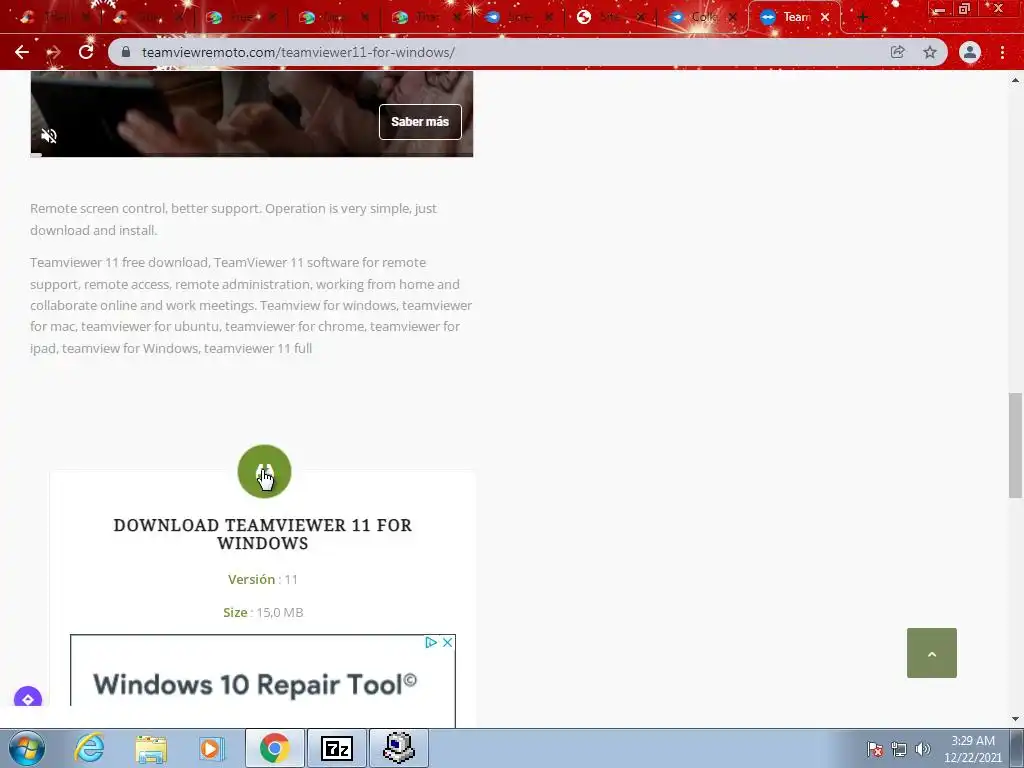The image size is (1024, 768).
Task: Click the browser forward arrow
Action: click(x=54, y=52)
